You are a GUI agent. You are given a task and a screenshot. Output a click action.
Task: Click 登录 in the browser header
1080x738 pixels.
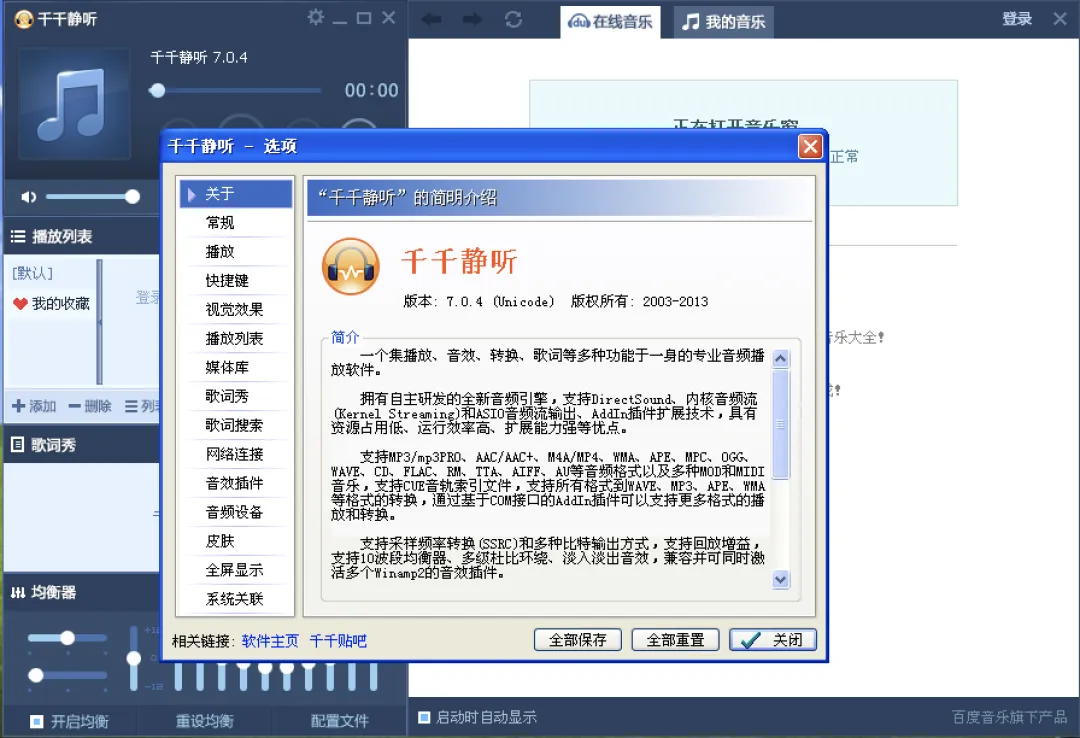tap(1017, 19)
